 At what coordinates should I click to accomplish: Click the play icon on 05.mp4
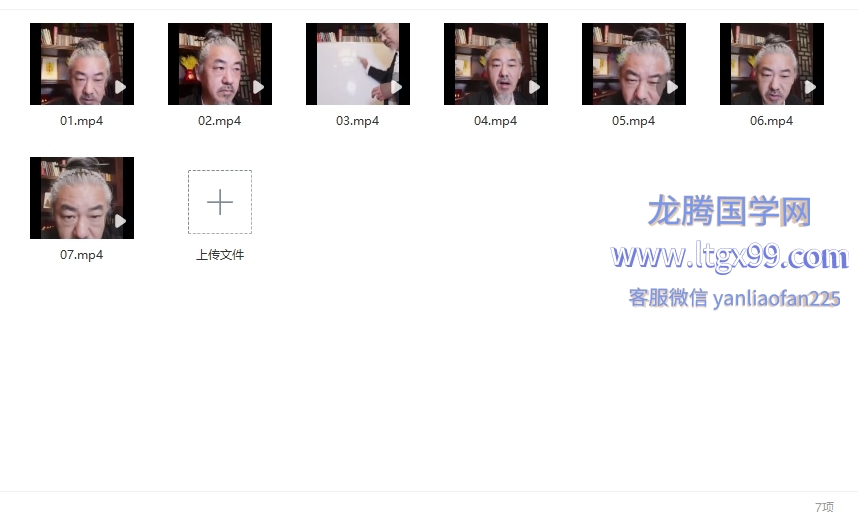pyautogui.click(x=672, y=87)
